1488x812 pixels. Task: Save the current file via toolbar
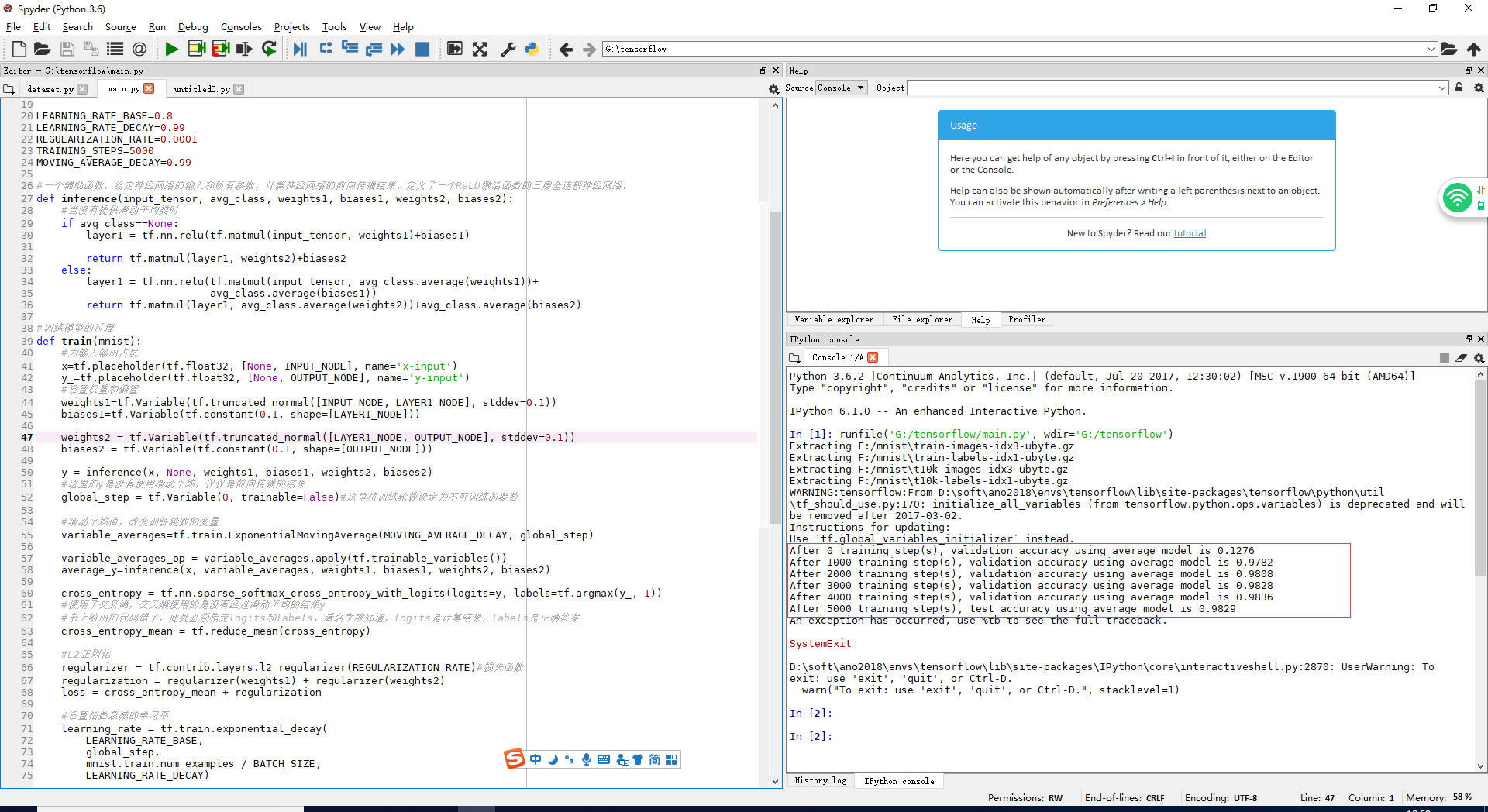67,49
